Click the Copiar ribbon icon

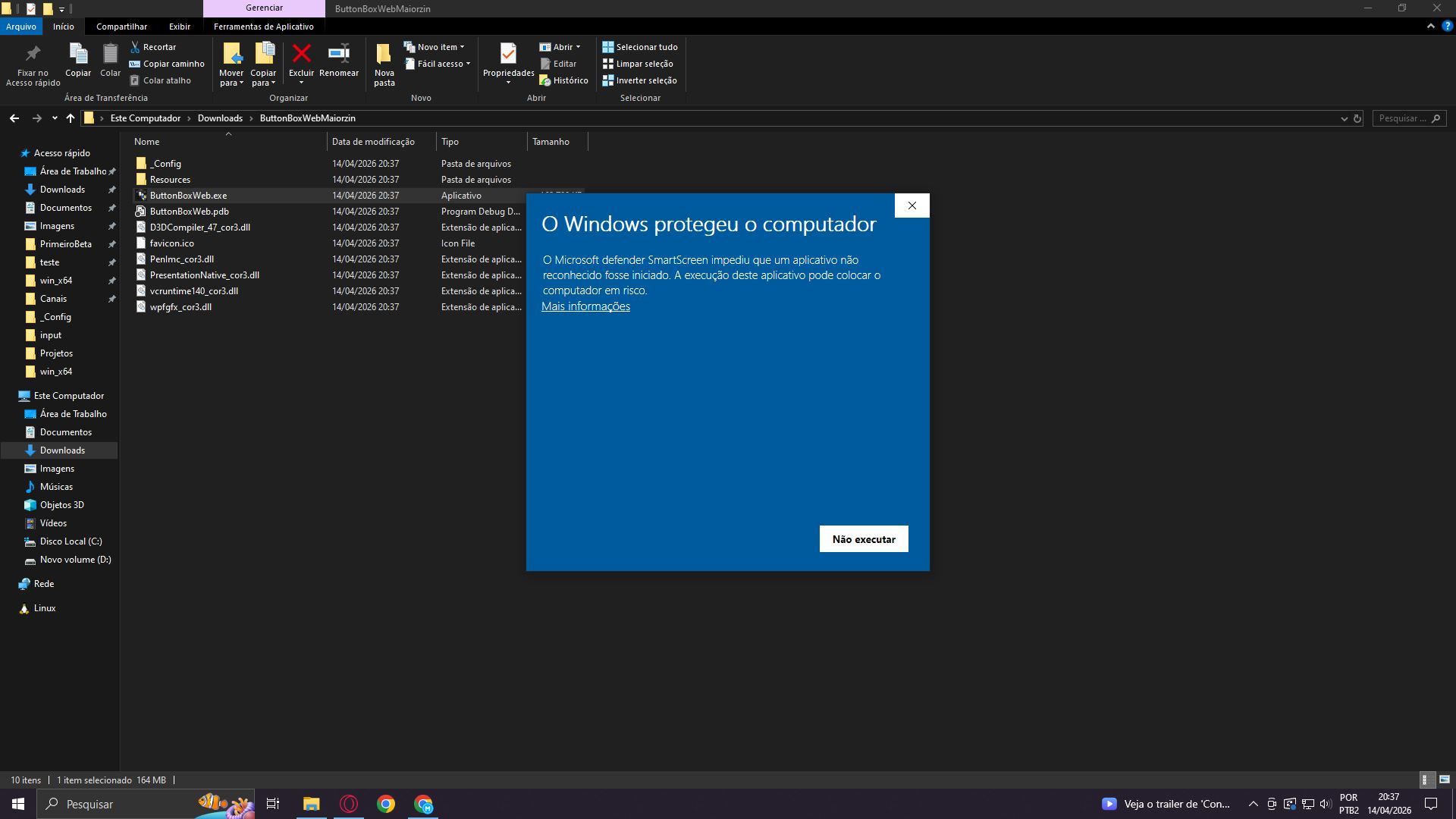pyautogui.click(x=78, y=54)
